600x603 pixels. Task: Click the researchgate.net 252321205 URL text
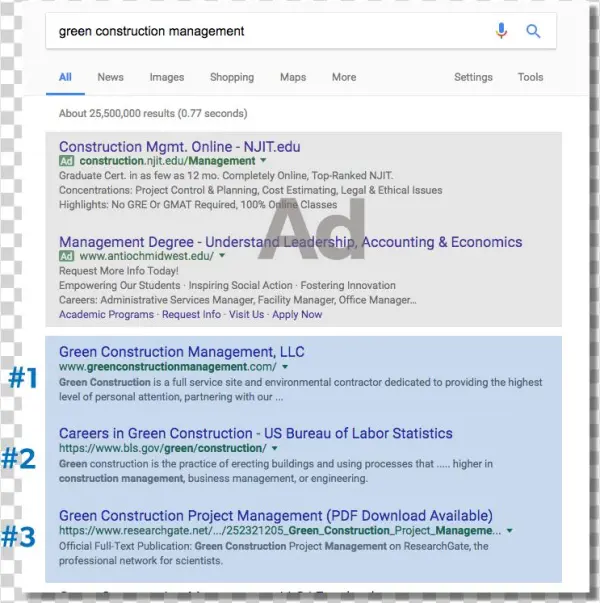pyautogui.click(x=280, y=531)
